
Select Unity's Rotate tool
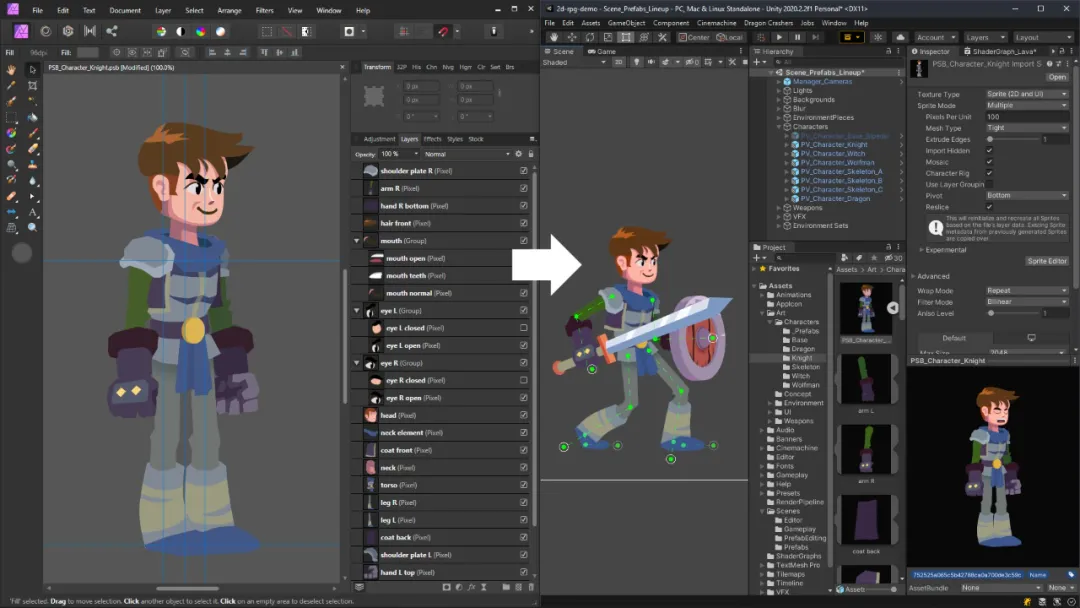click(591, 36)
